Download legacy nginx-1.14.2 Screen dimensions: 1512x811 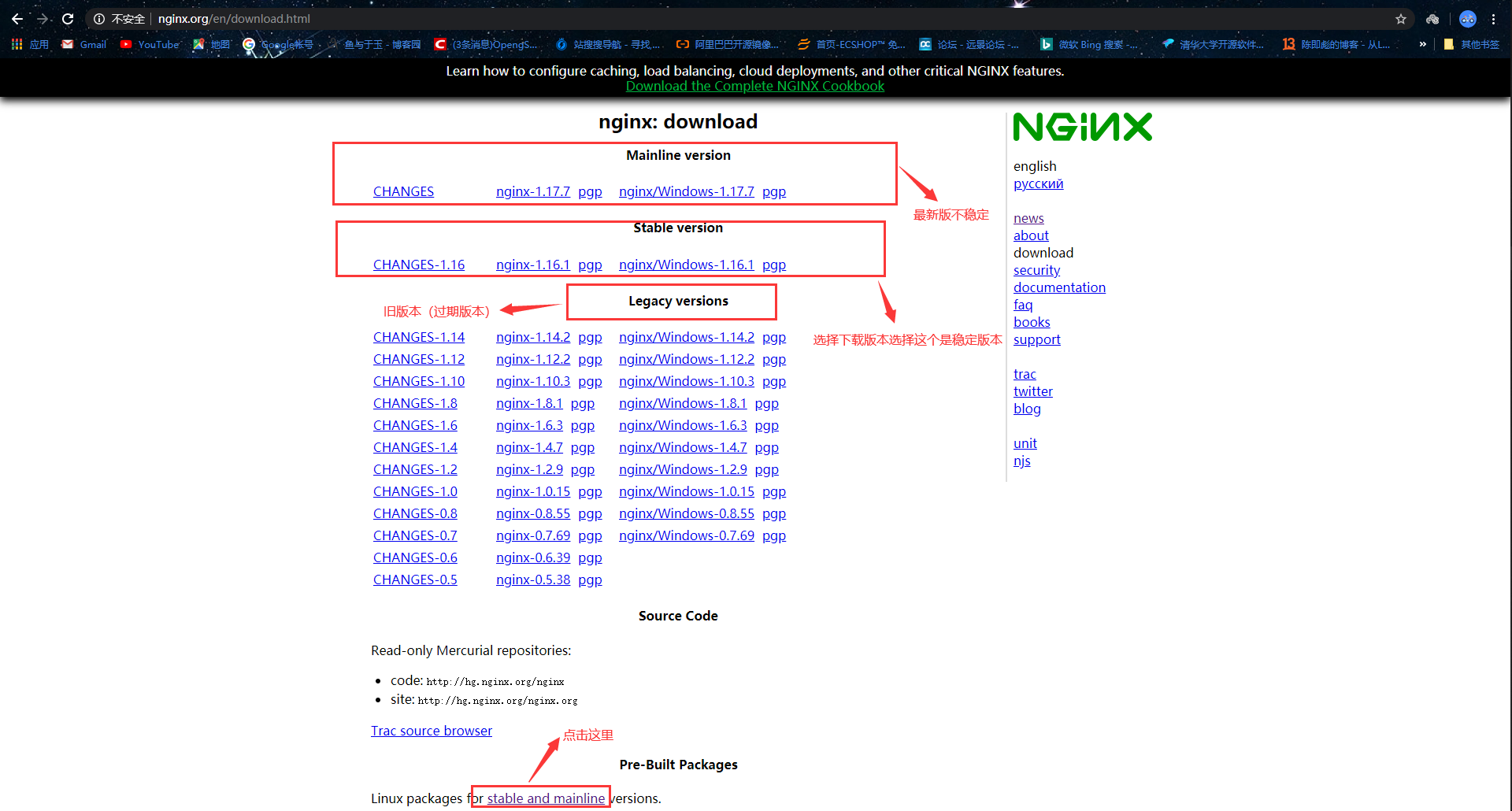click(x=533, y=337)
